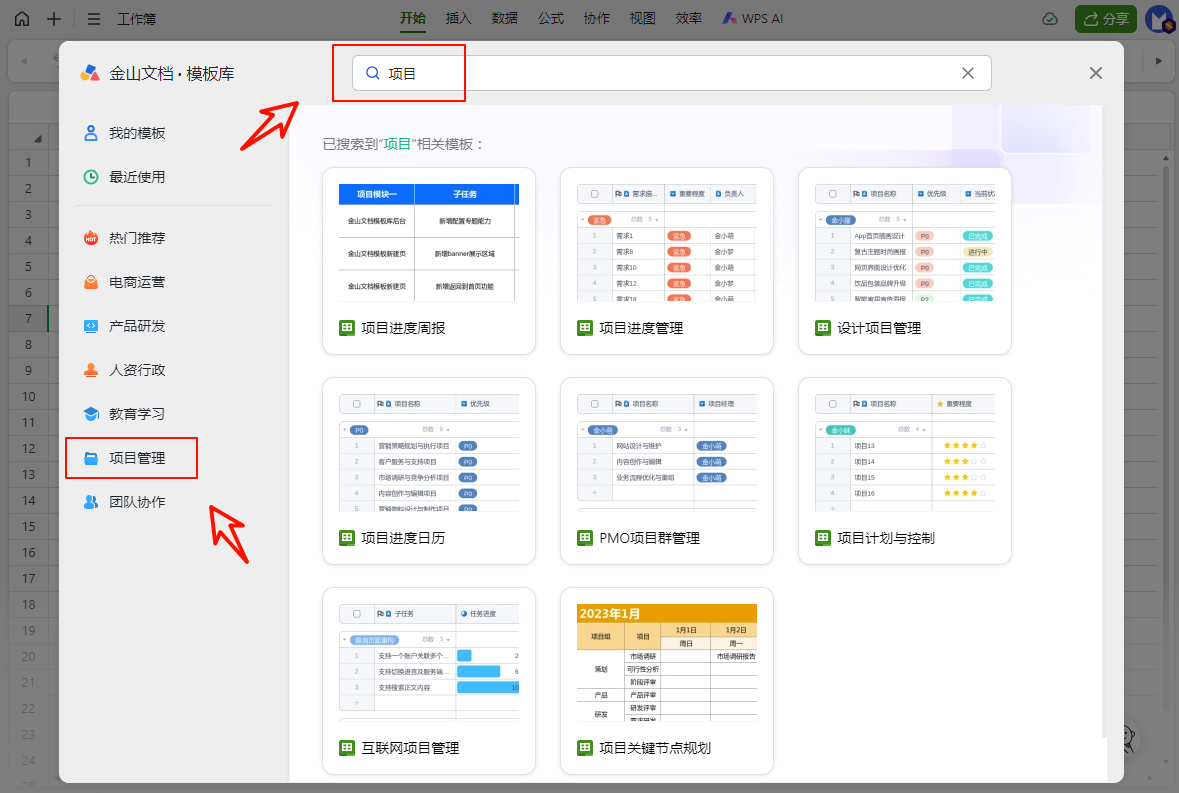Choose the 项目关键节点规划 template card

[x=666, y=663]
